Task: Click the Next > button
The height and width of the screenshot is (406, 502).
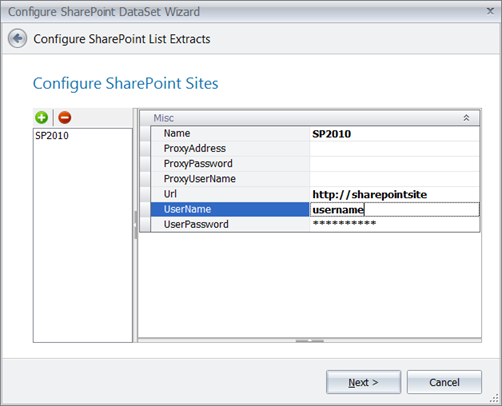Action: [x=363, y=382]
